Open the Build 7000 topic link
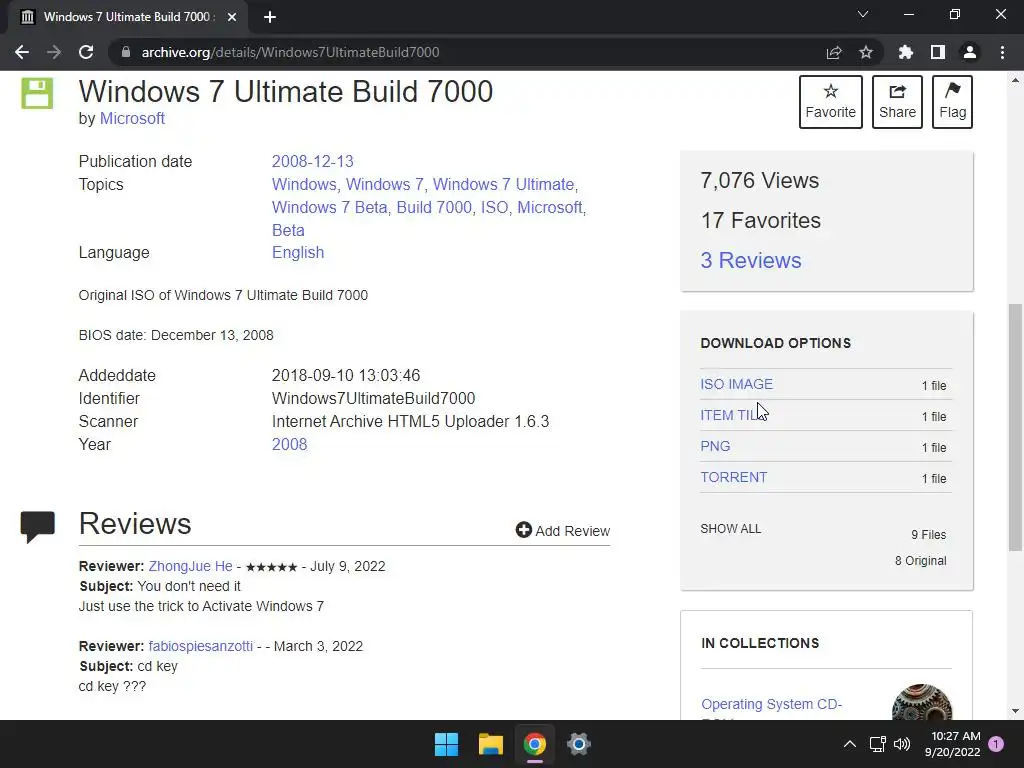 [x=434, y=207]
